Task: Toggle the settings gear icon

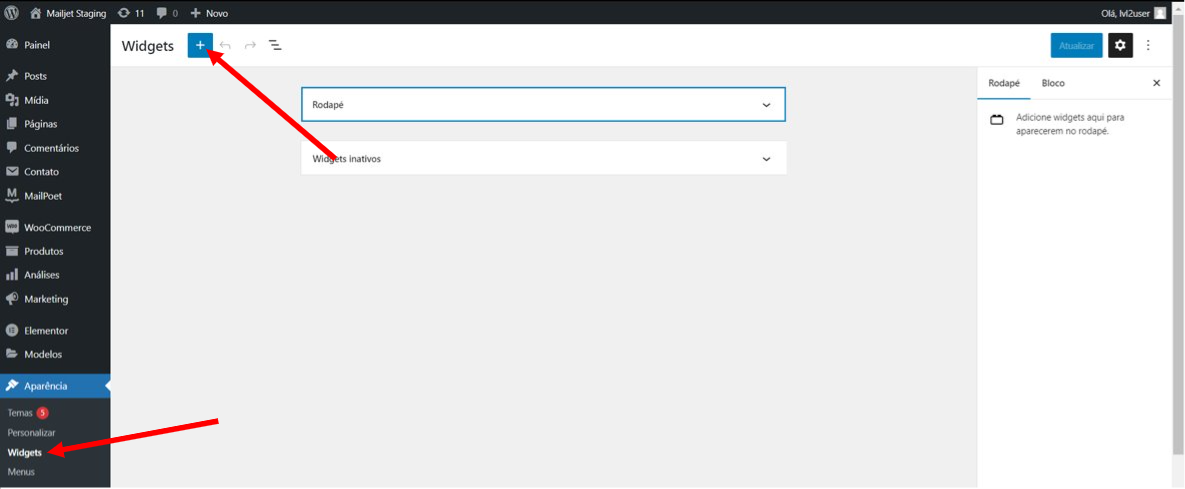Action: tap(1120, 45)
